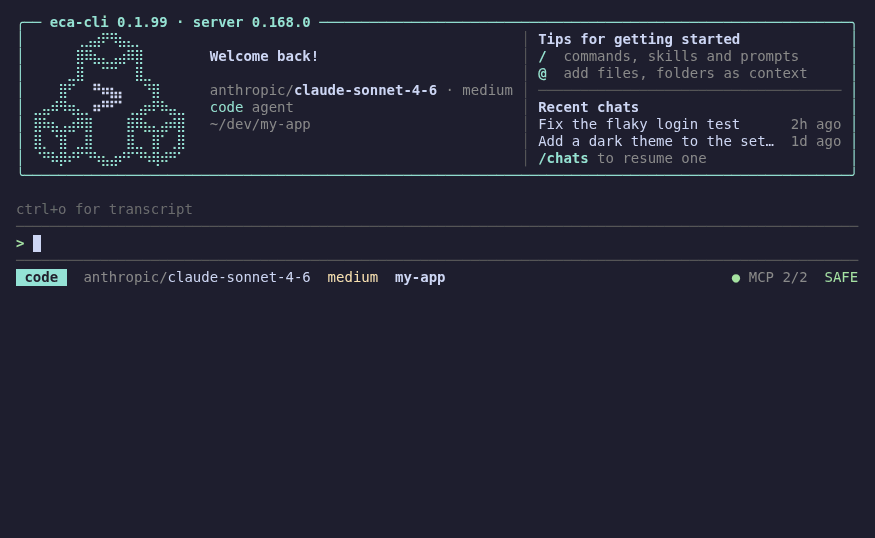The width and height of the screenshot is (875, 538).
Task: Click the 'Welcome back!' text
Action: coord(264,56)
